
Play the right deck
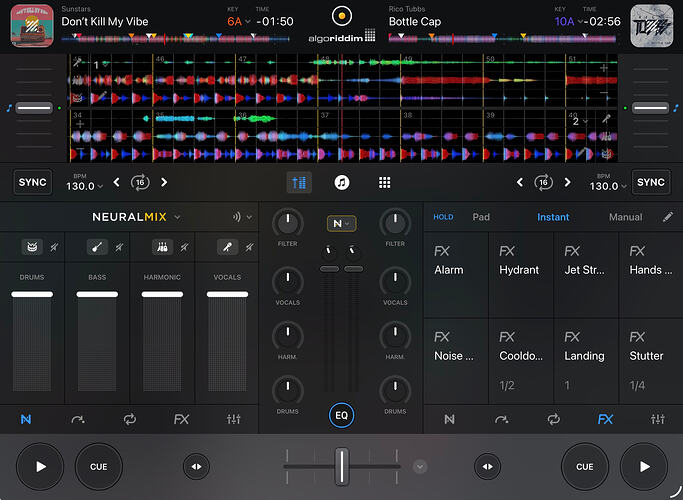point(644,467)
